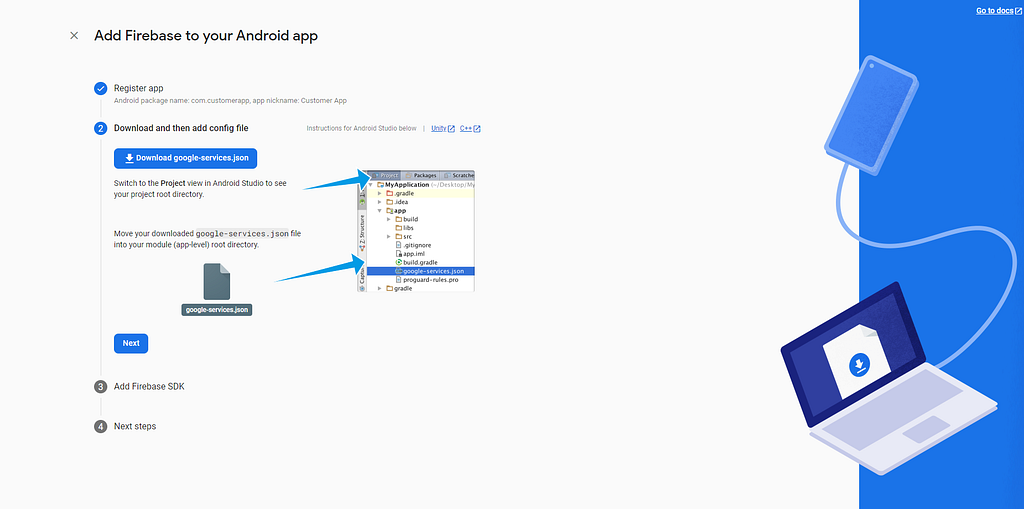This screenshot has height=509, width=1024.
Task: Download google-services.json file
Action: pos(185,158)
